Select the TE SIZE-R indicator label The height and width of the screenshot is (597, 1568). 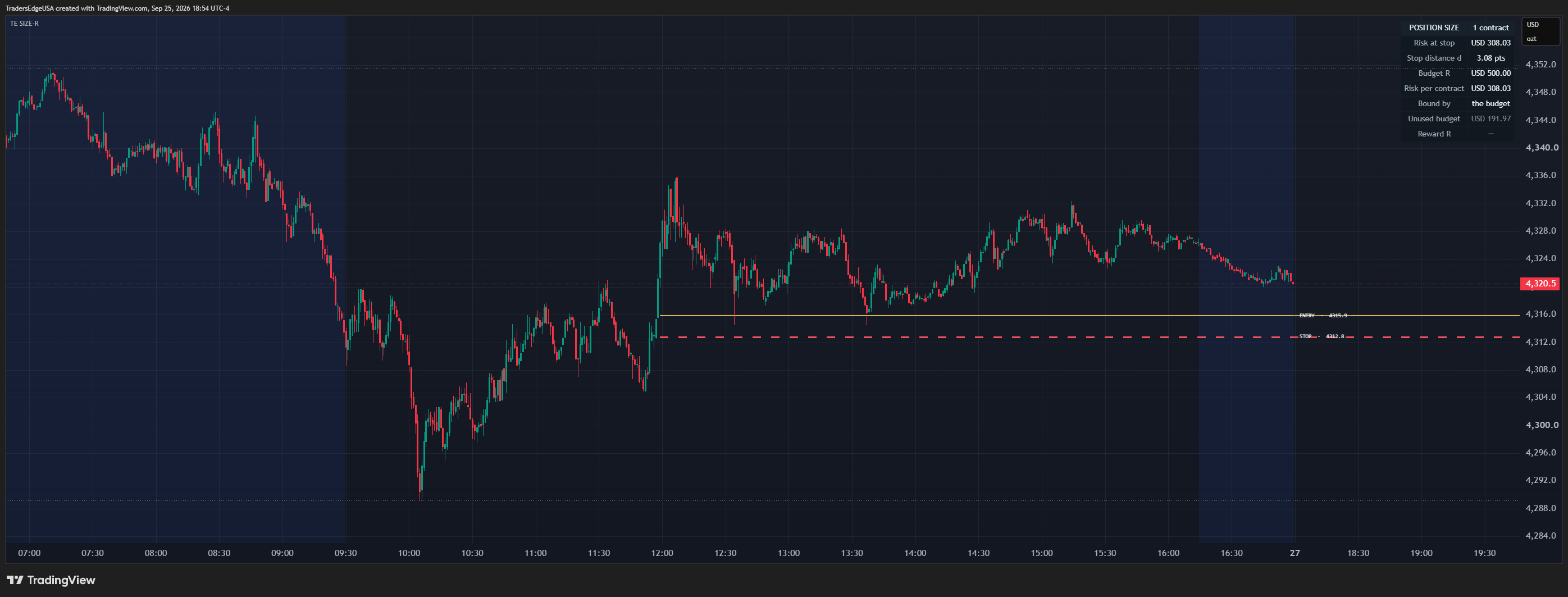pyautogui.click(x=24, y=24)
